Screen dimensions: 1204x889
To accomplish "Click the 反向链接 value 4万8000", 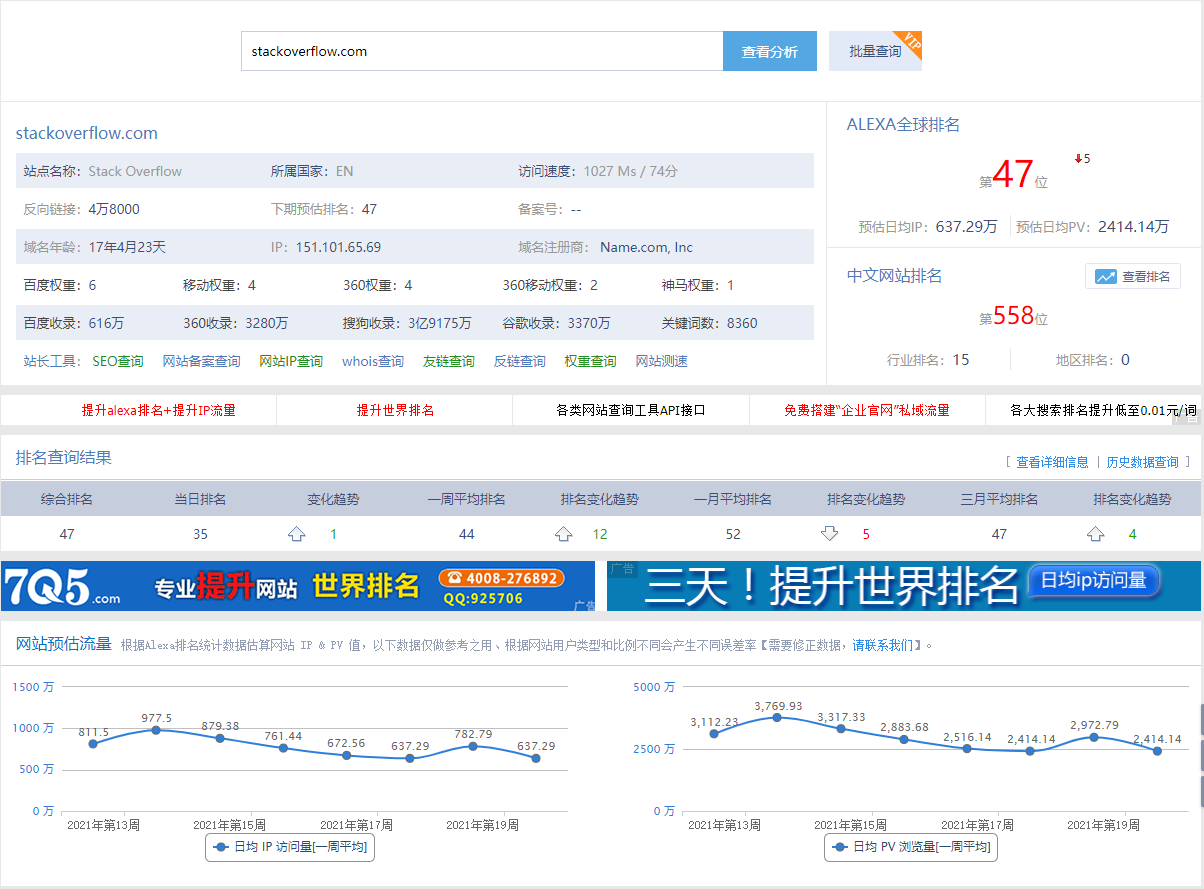I will [114, 209].
